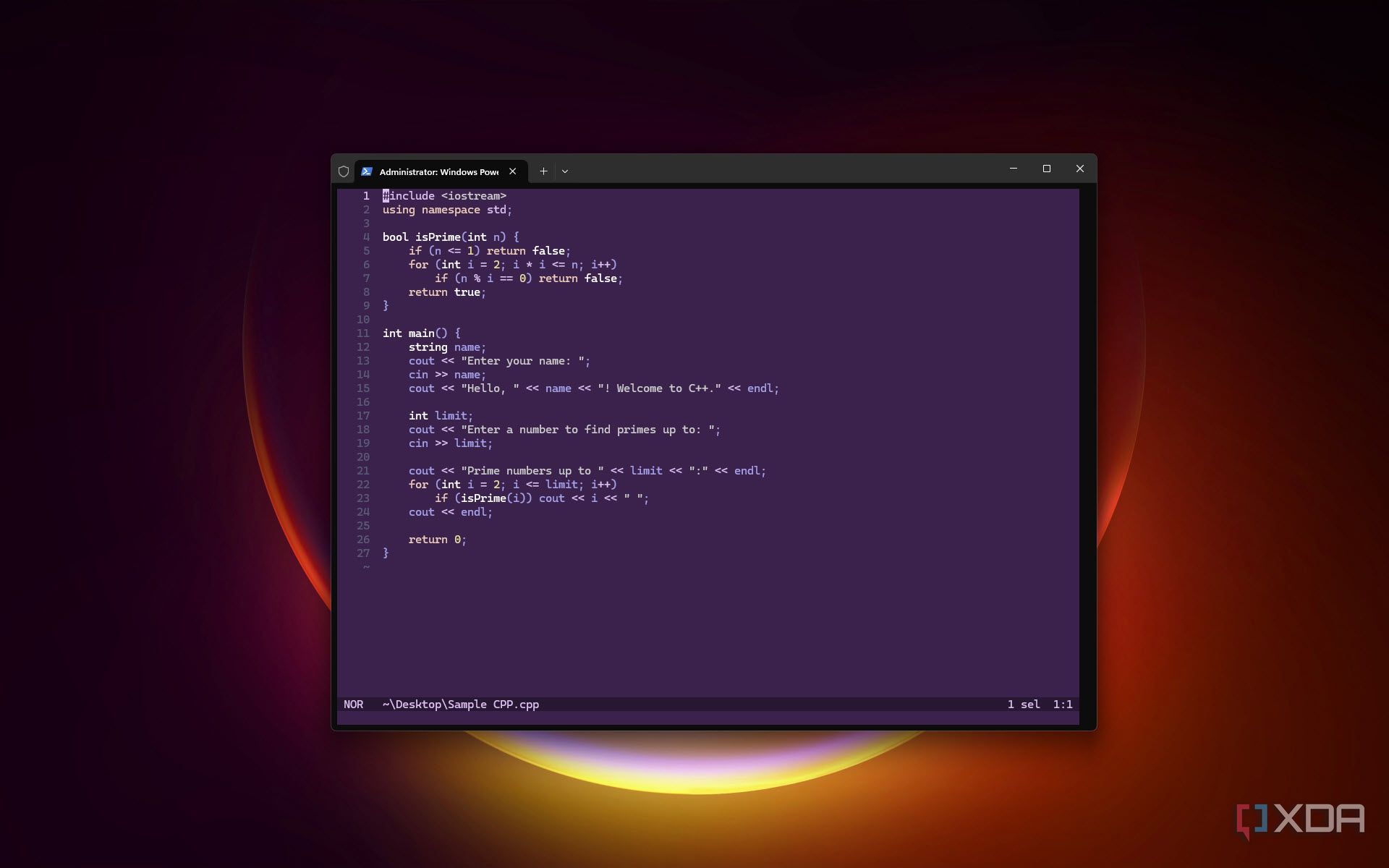Click 'using namespace std;' line
Image resolution: width=1389 pixels, height=868 pixels.
pos(447,210)
